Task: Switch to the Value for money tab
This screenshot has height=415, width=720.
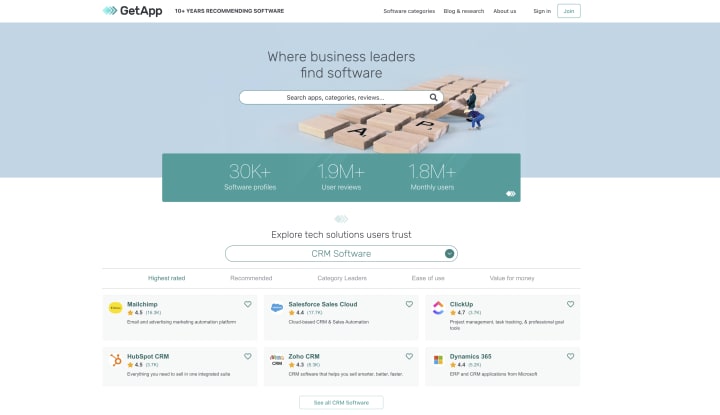Action: coord(512,278)
